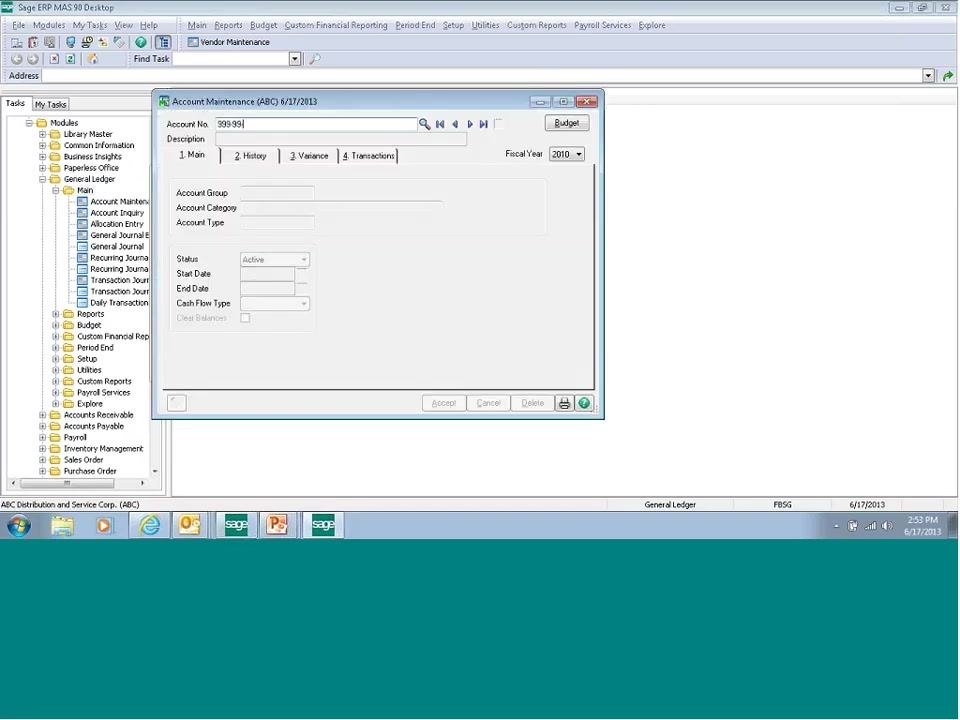
Task: Click the back arrow in navigation toolbar
Action: click(17, 59)
